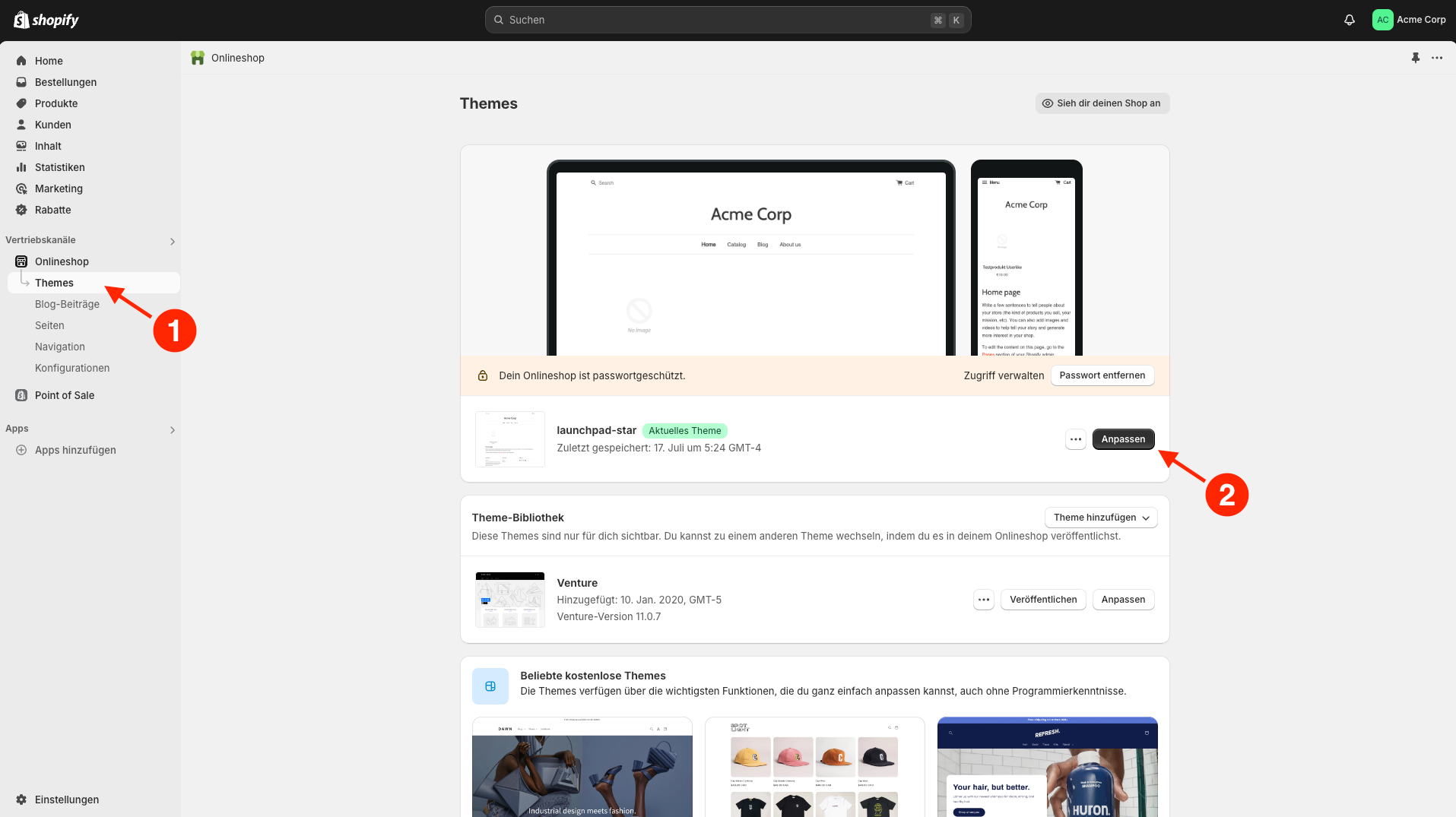Click the Home icon in sidebar

(x=21, y=61)
